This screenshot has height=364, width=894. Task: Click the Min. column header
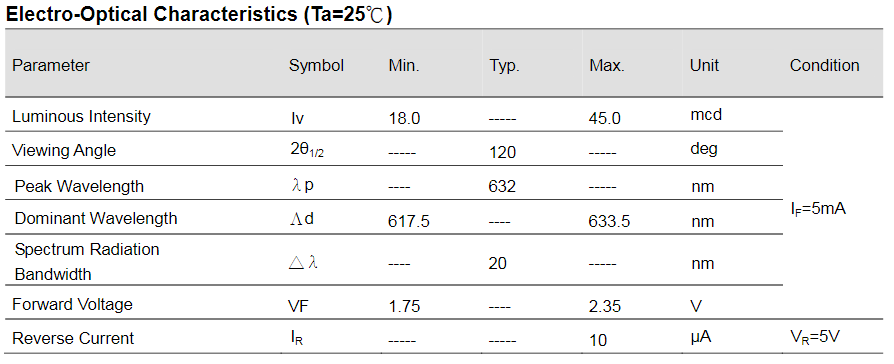pos(404,66)
